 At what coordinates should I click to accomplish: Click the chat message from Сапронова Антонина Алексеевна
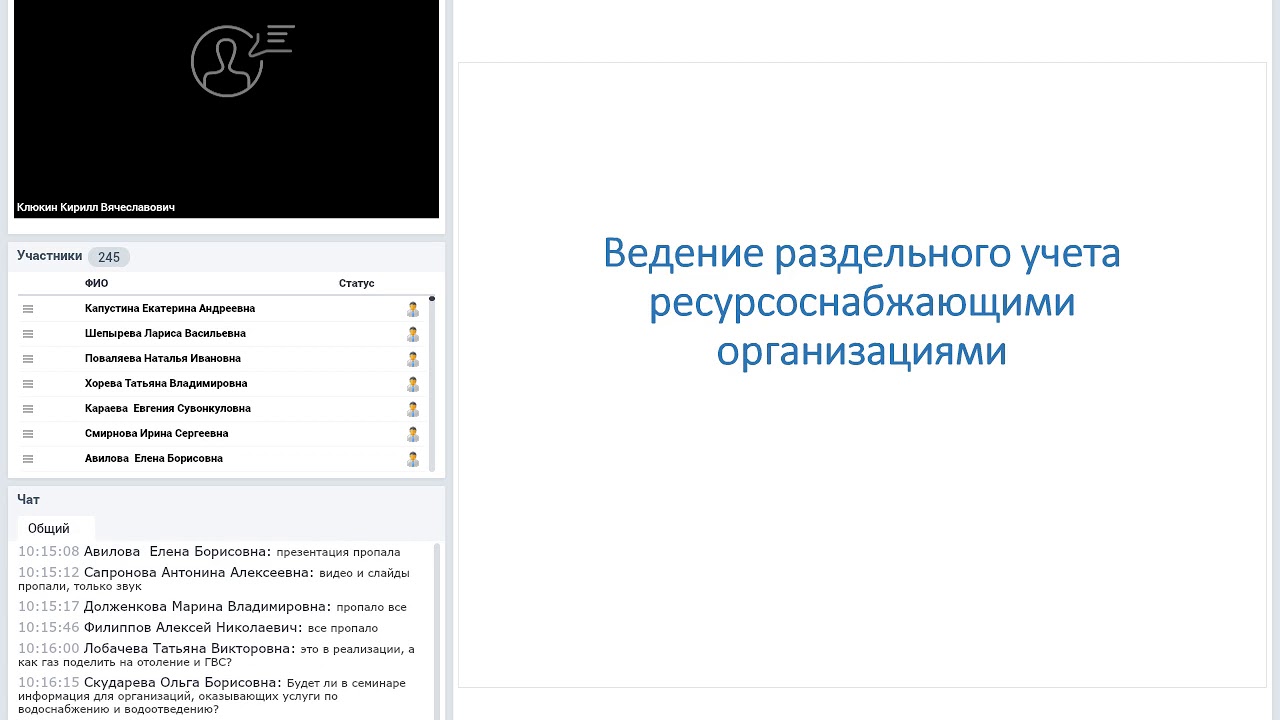(214, 579)
